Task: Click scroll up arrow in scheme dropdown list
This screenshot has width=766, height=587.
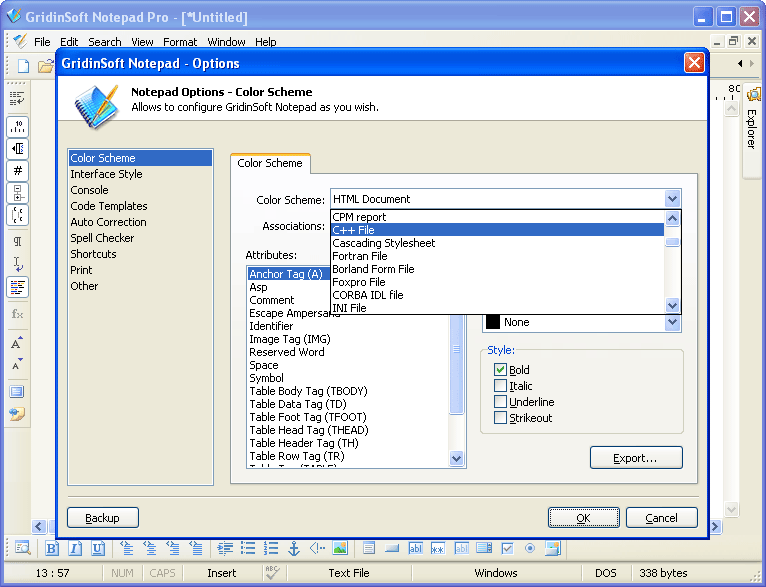Action: coord(672,219)
